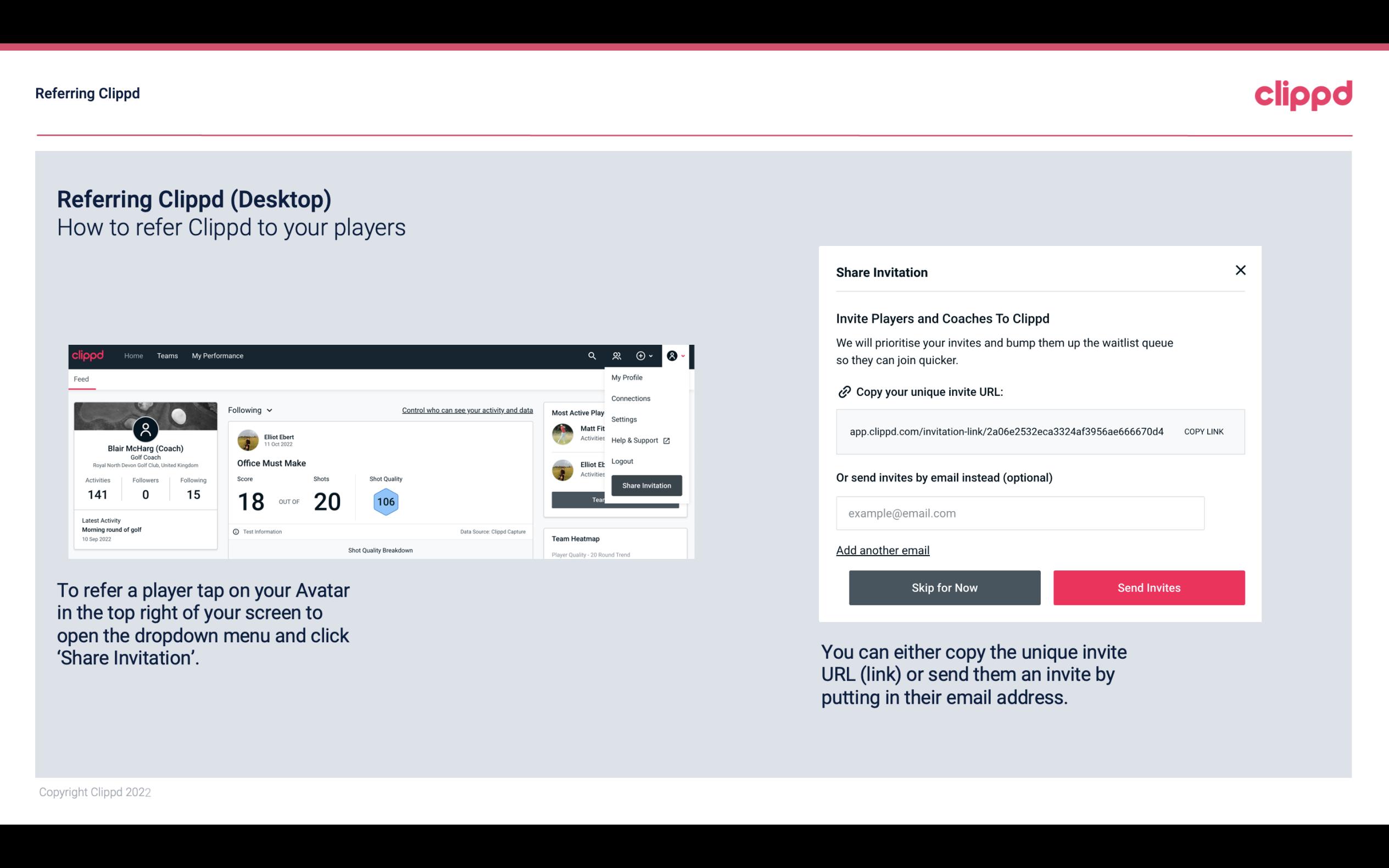Click the Skip for Now button
Viewport: 1389px width, 868px height.
click(944, 588)
